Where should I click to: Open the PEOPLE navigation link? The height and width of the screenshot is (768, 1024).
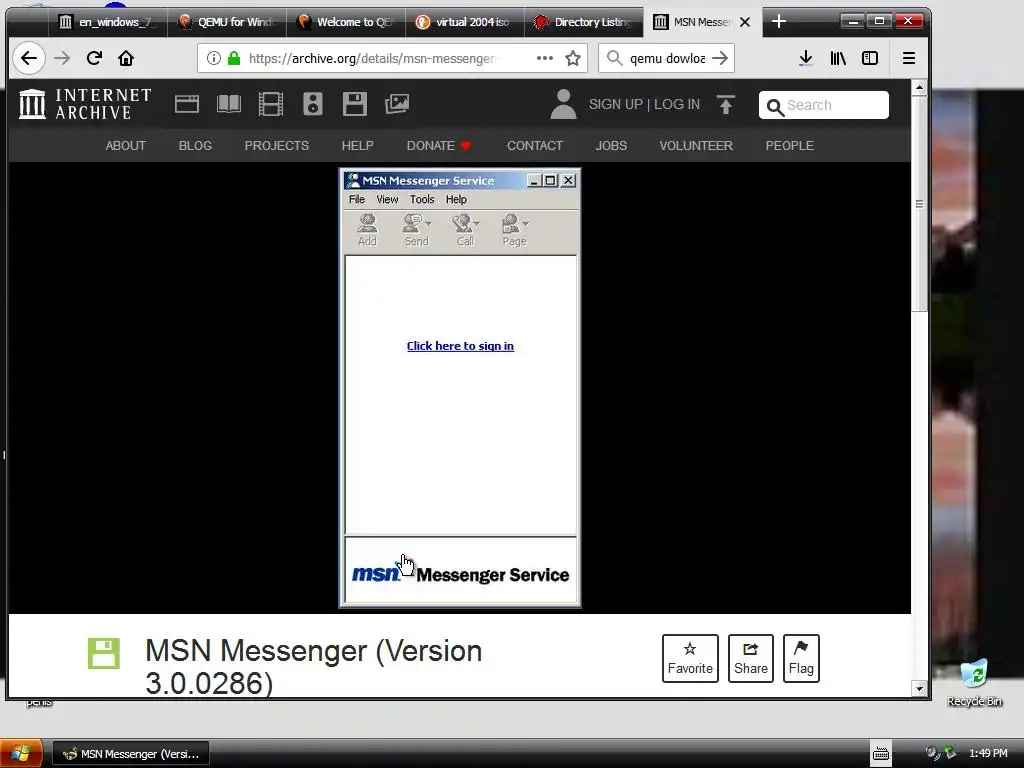(790, 146)
